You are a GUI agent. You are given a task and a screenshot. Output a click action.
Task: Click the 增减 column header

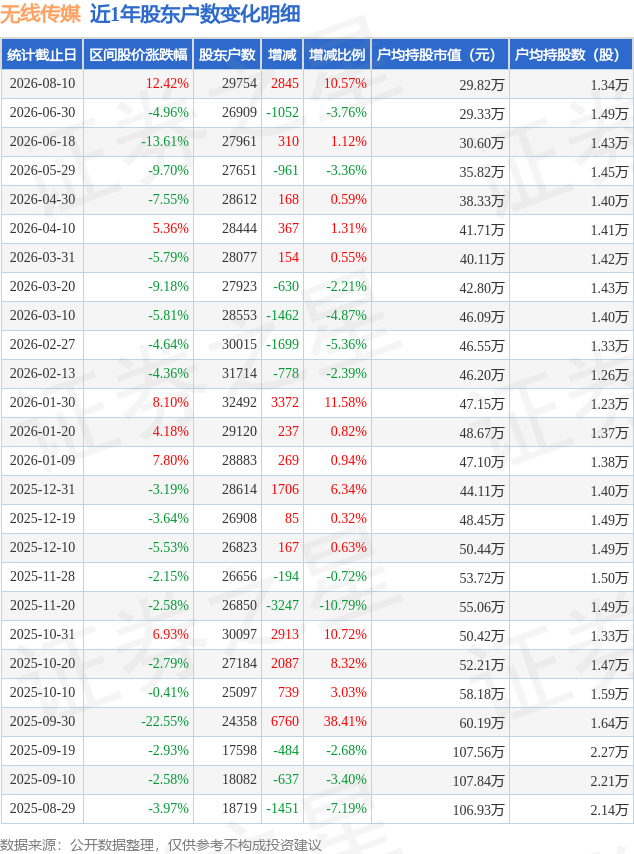[x=282, y=54]
